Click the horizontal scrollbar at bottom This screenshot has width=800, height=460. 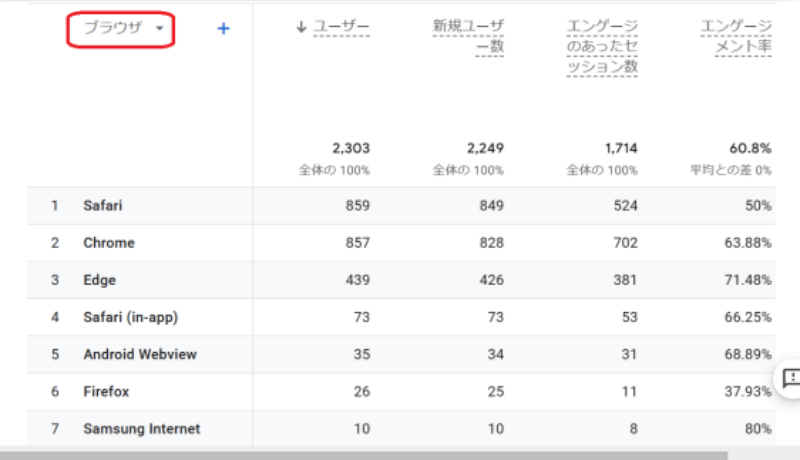pyautogui.click(x=363, y=455)
